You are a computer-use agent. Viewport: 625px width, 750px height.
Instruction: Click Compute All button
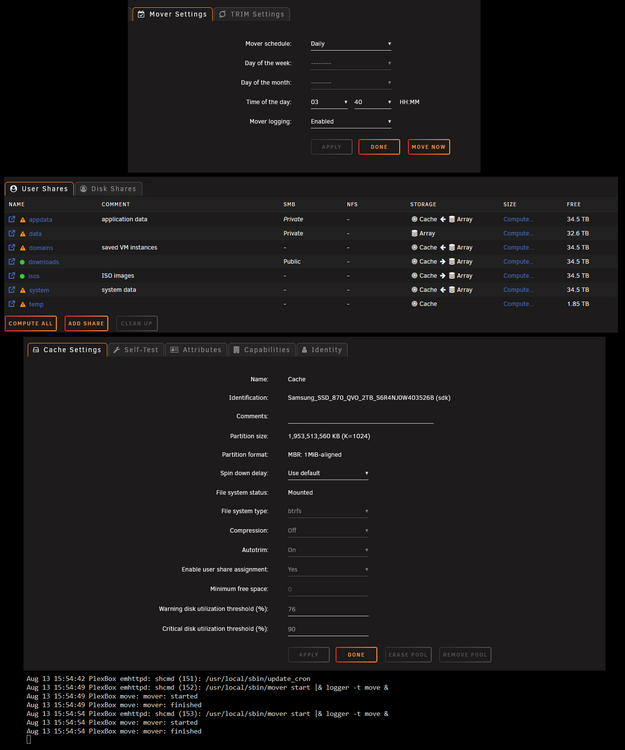click(31, 324)
